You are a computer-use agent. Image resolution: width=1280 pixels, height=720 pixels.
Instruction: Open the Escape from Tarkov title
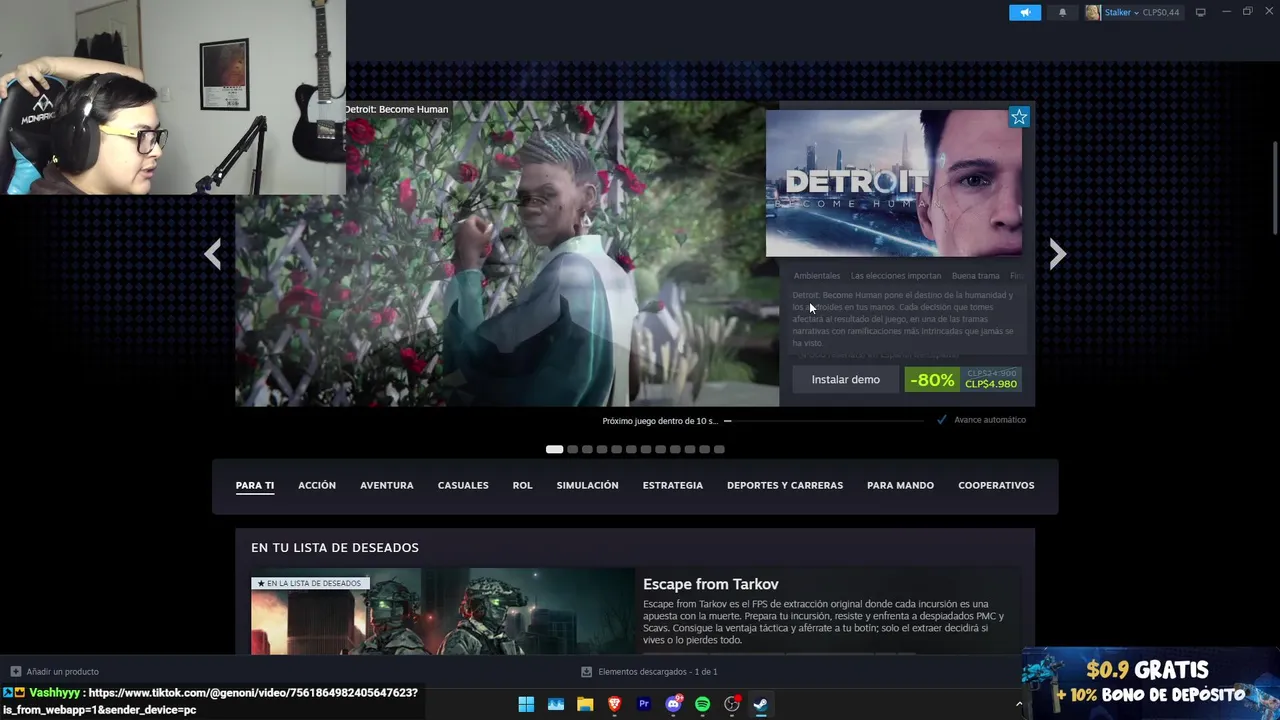pyautogui.click(x=711, y=584)
